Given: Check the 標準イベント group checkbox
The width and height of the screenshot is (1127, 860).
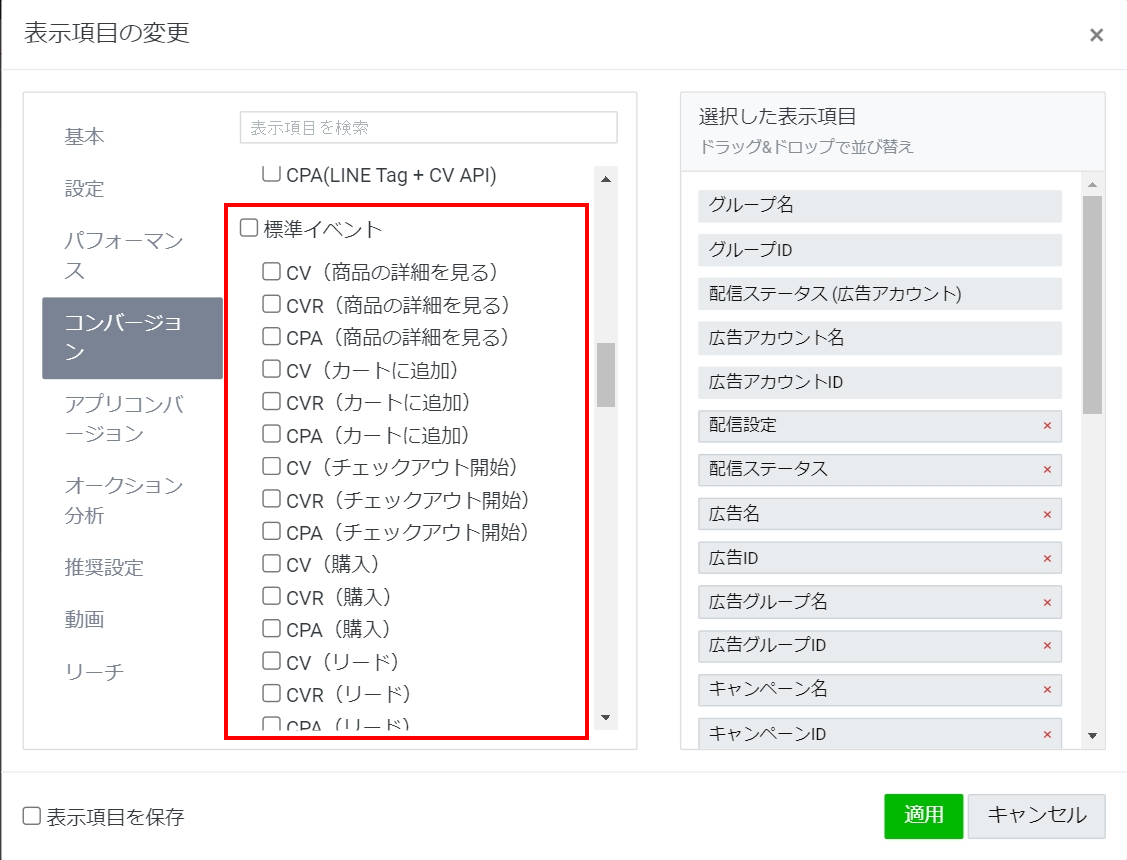Looking at the screenshot, I should 249,229.
